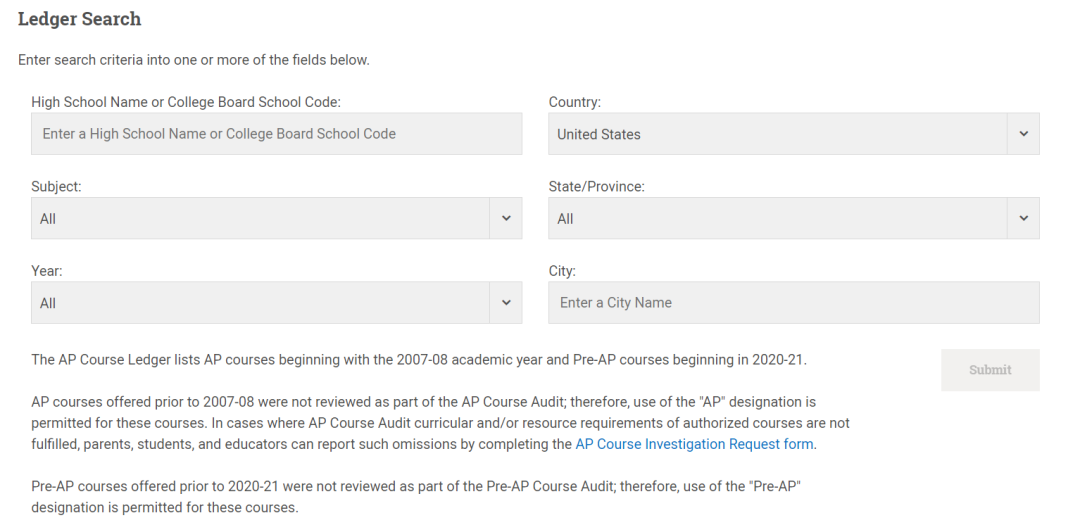Screen dimensions: 1080x532
Task: Click the 'Year:' label
Action: pos(46,272)
